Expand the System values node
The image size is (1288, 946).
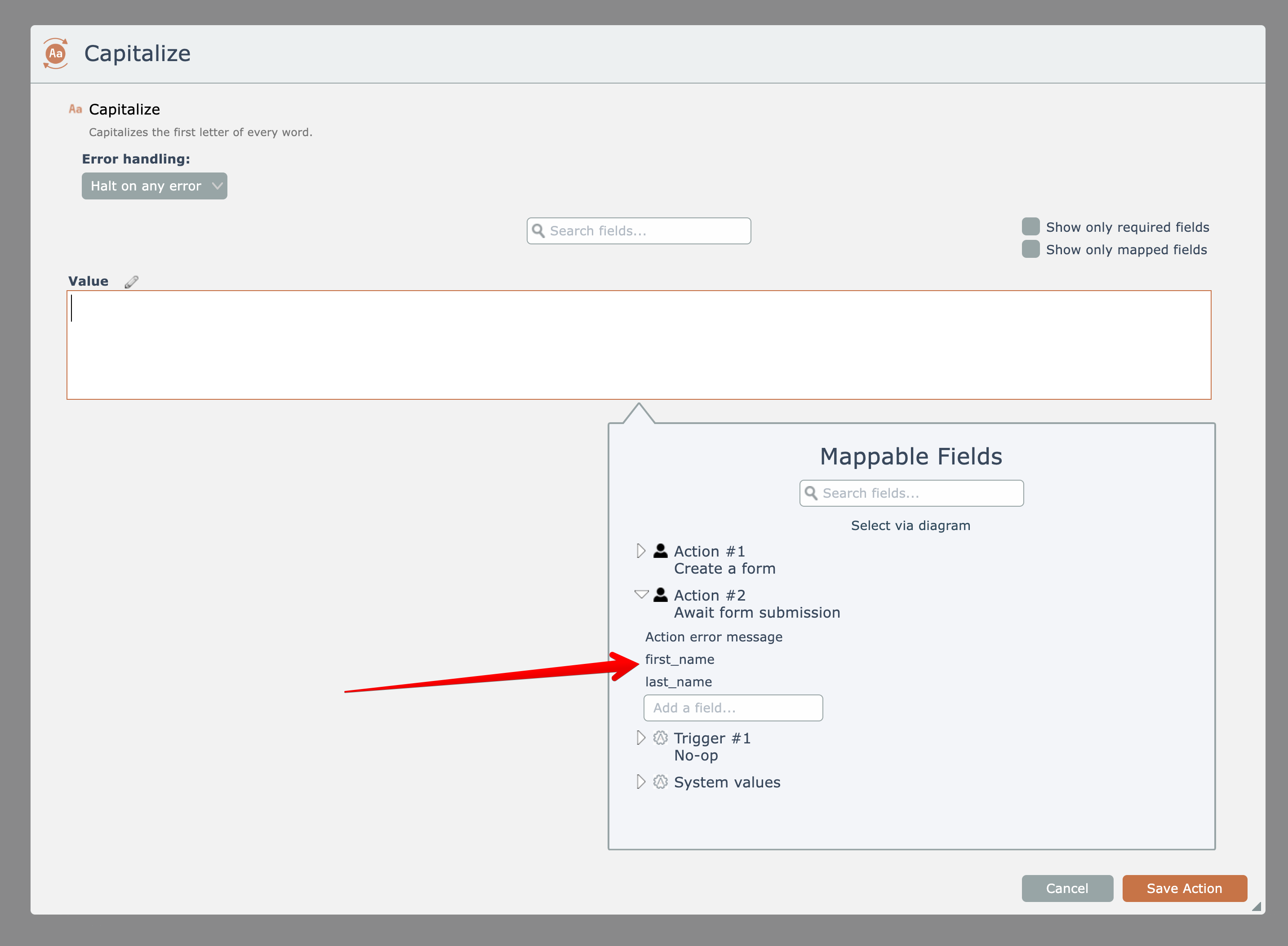pyautogui.click(x=640, y=782)
